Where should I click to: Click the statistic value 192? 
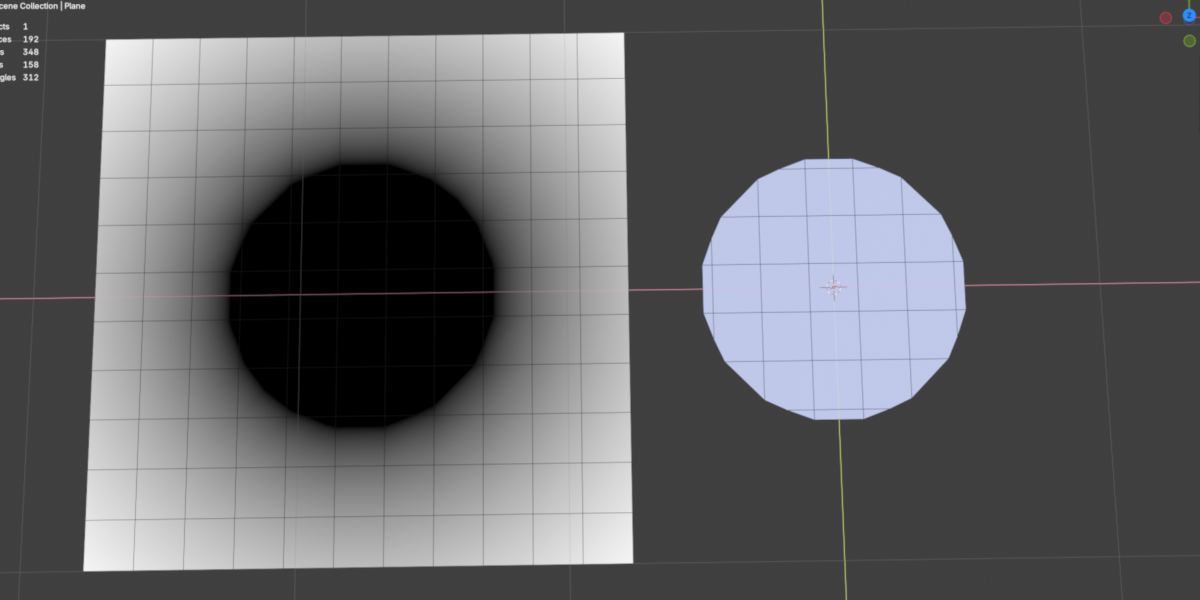point(29,39)
